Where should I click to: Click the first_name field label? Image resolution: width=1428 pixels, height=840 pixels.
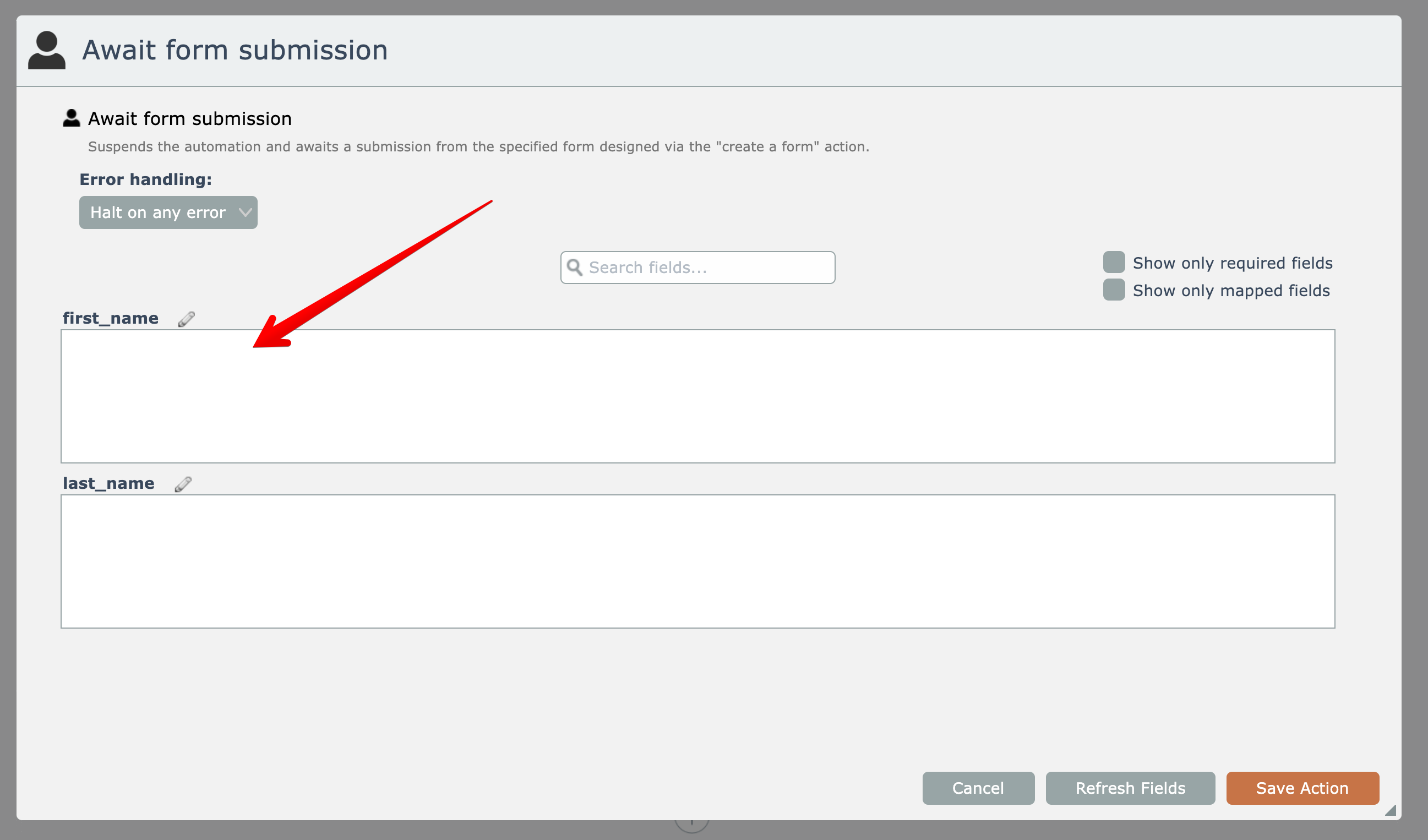[111, 319]
